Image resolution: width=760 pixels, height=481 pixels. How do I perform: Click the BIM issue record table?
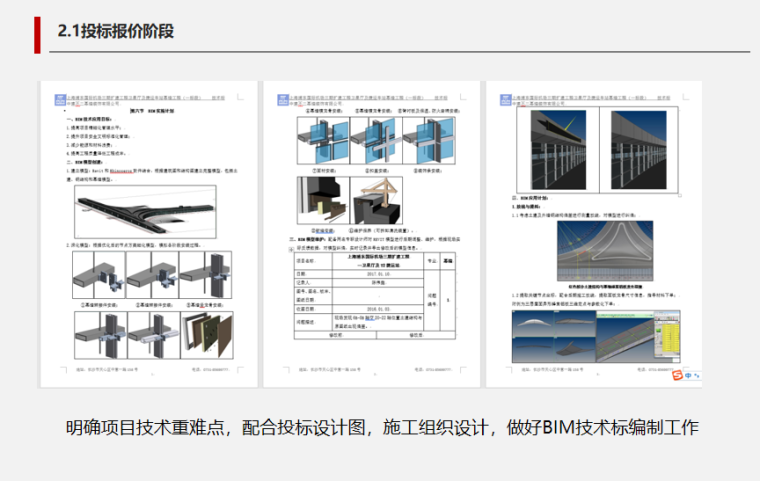[368, 298]
